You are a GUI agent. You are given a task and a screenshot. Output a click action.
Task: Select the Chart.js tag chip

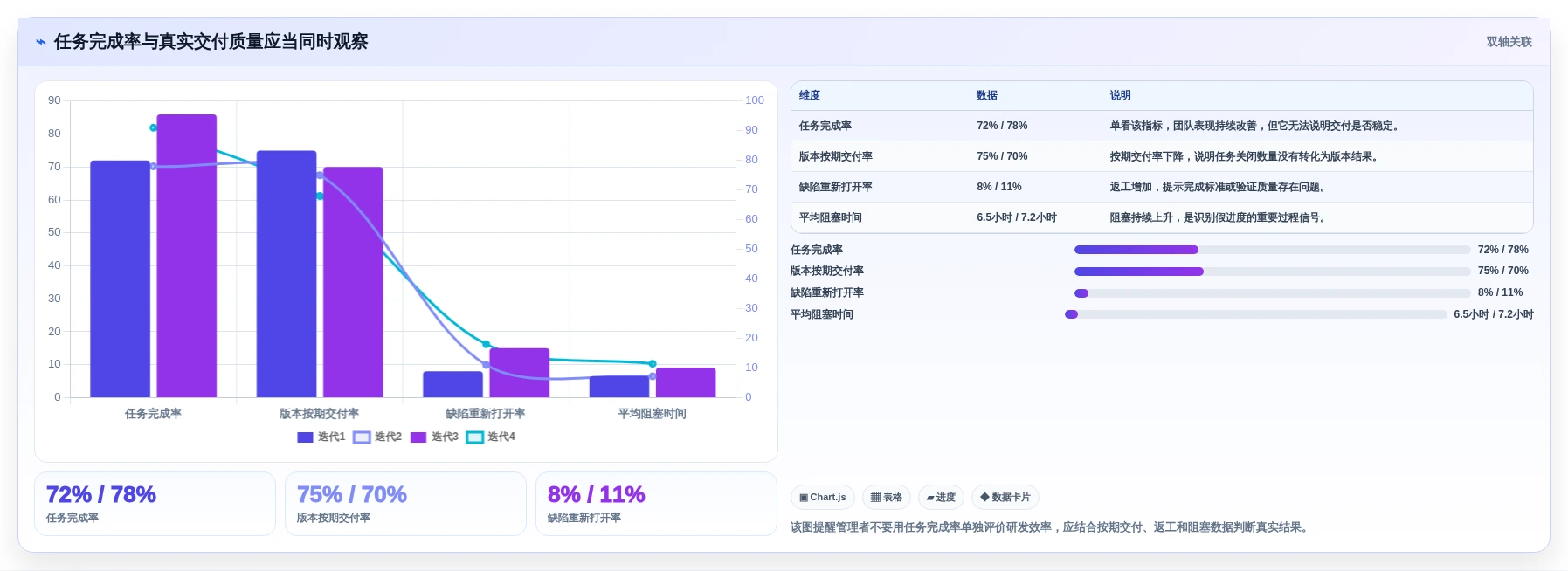coord(823,498)
